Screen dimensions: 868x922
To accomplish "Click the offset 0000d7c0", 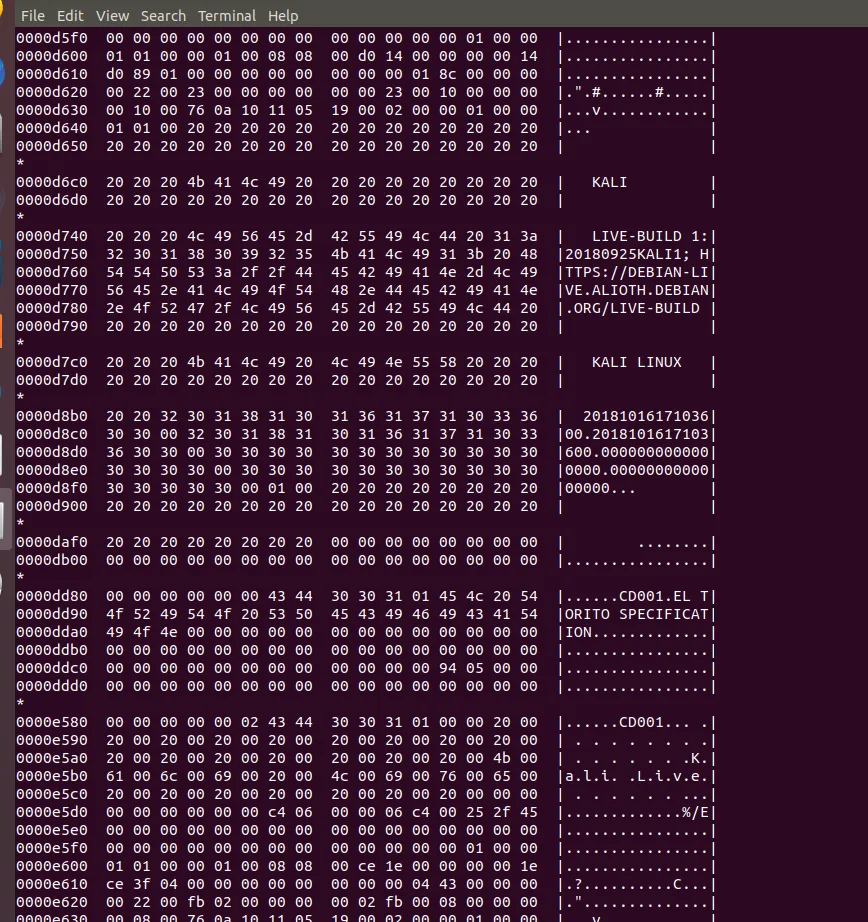I will coord(52,362).
